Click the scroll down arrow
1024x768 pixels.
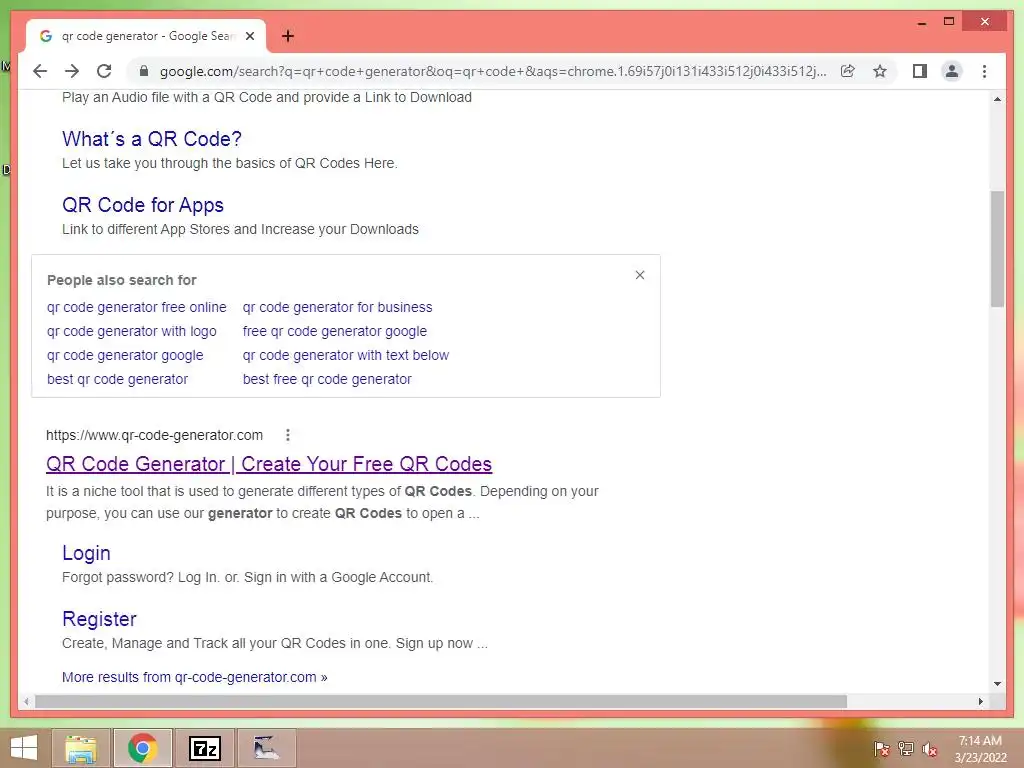click(997, 684)
